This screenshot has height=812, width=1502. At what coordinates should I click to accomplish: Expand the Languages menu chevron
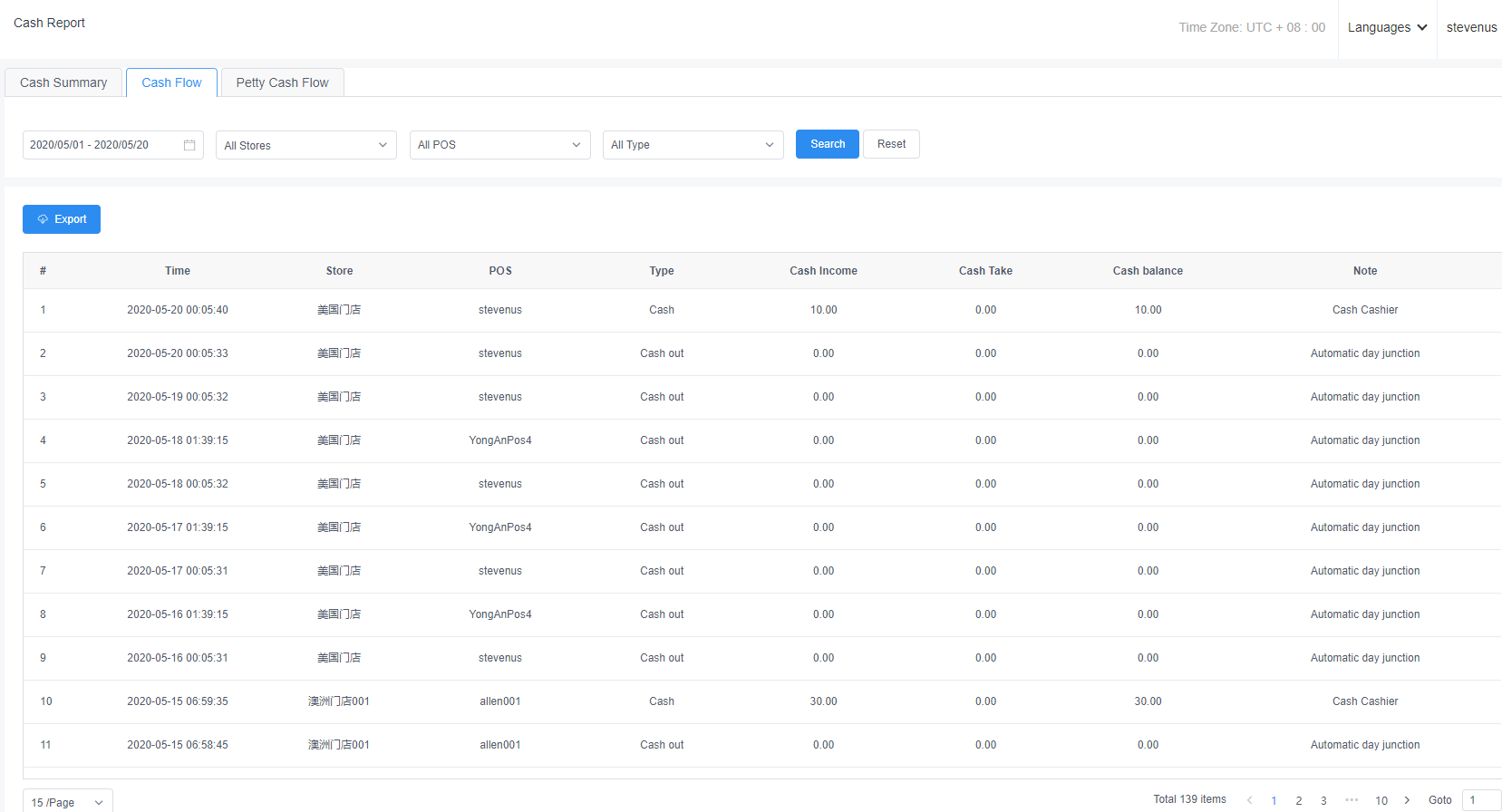[x=1422, y=27]
